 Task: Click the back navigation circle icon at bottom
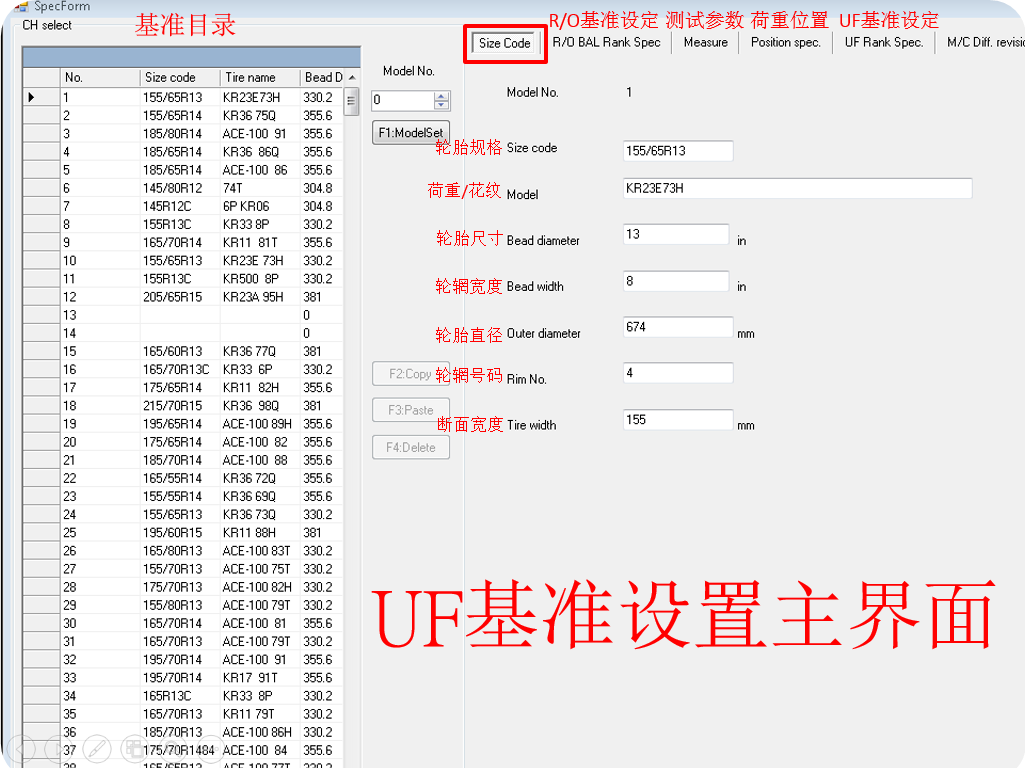point(22,748)
